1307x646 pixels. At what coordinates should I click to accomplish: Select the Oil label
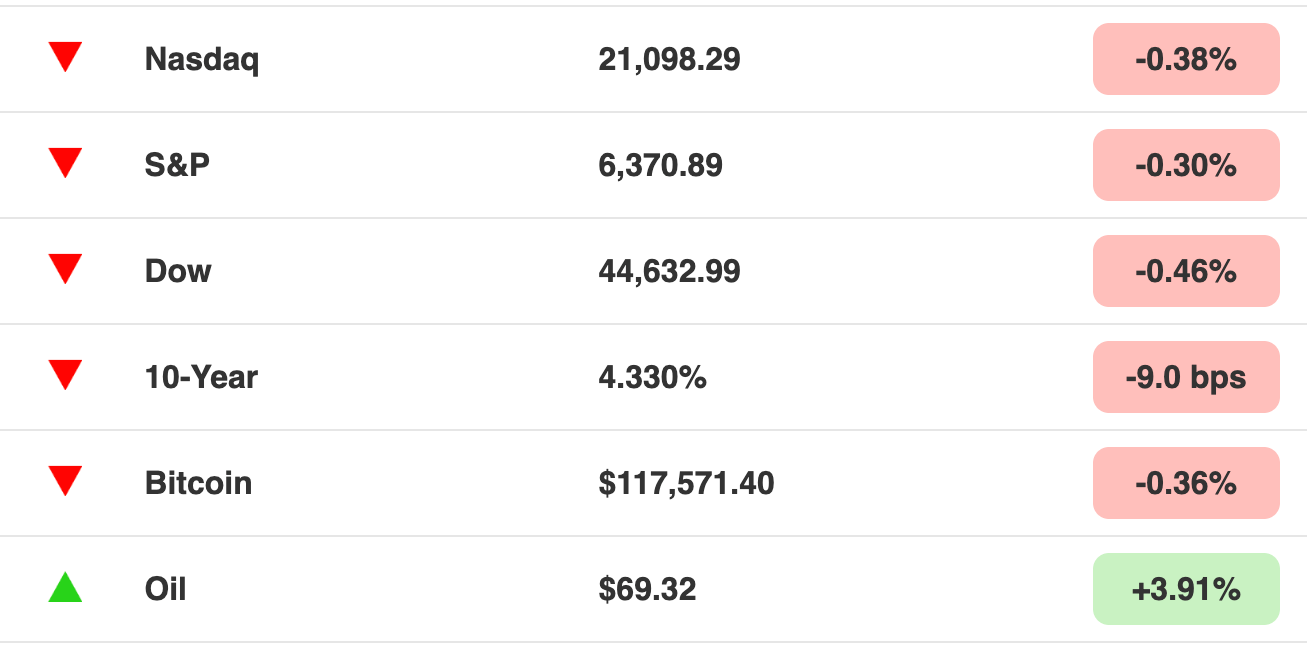click(x=166, y=589)
